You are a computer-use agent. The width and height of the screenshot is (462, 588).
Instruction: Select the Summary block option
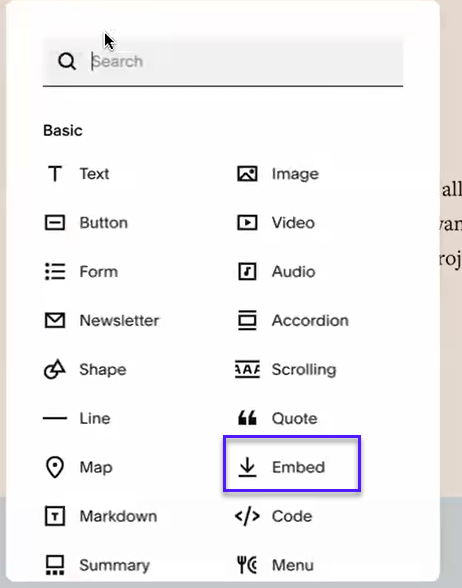coord(98,565)
